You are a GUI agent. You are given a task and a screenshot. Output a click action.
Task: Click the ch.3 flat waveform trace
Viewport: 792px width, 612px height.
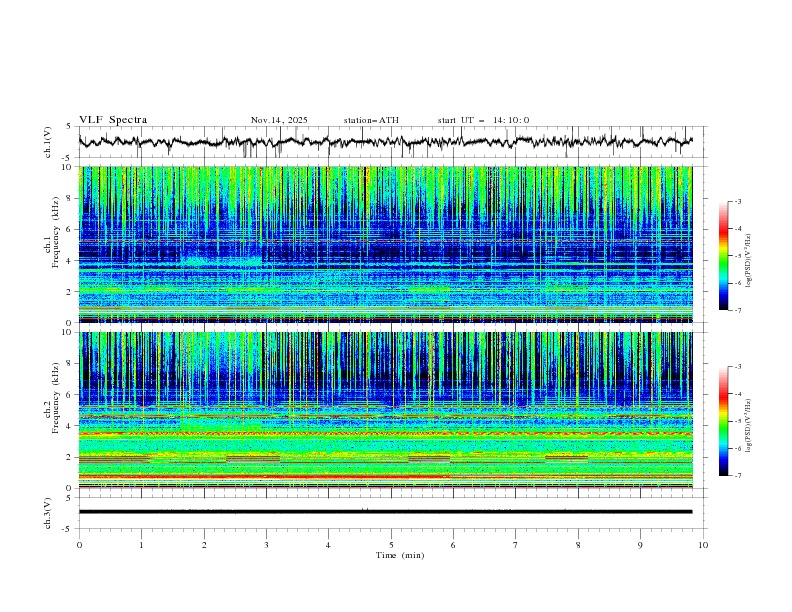(x=385, y=512)
